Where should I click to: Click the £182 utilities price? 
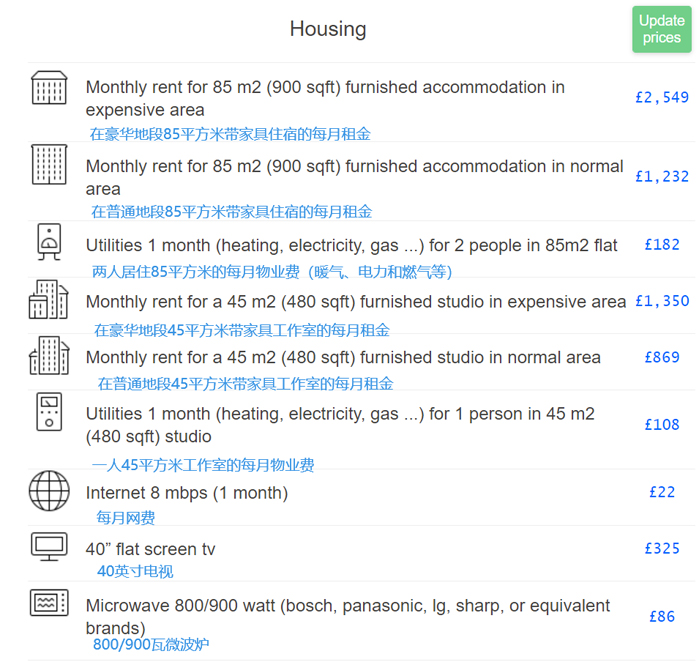click(662, 245)
